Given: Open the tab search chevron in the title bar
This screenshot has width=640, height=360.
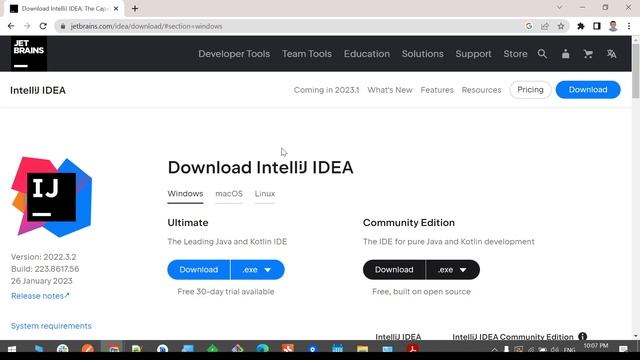Looking at the screenshot, I should click(560, 7).
